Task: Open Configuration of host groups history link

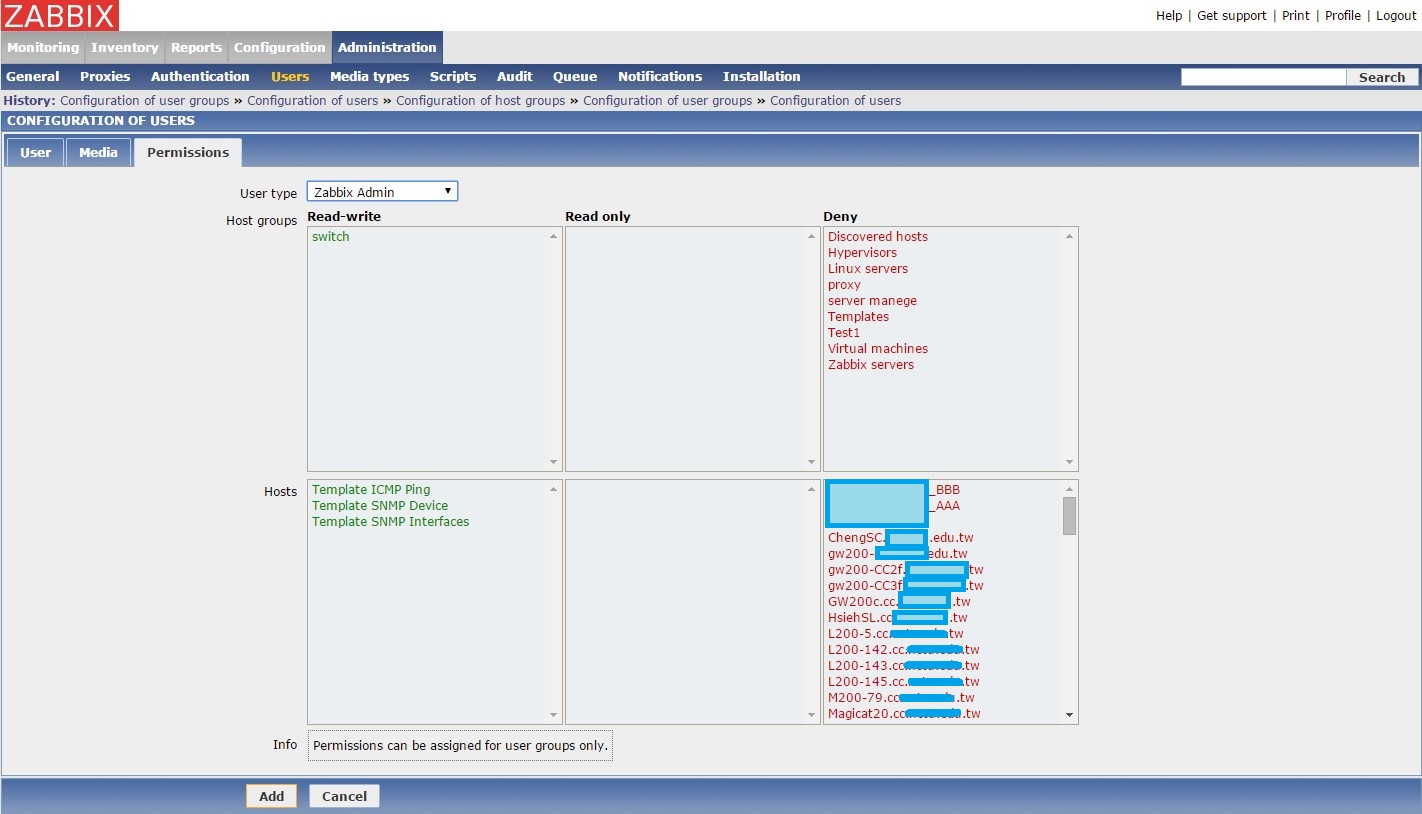Action: coord(480,101)
